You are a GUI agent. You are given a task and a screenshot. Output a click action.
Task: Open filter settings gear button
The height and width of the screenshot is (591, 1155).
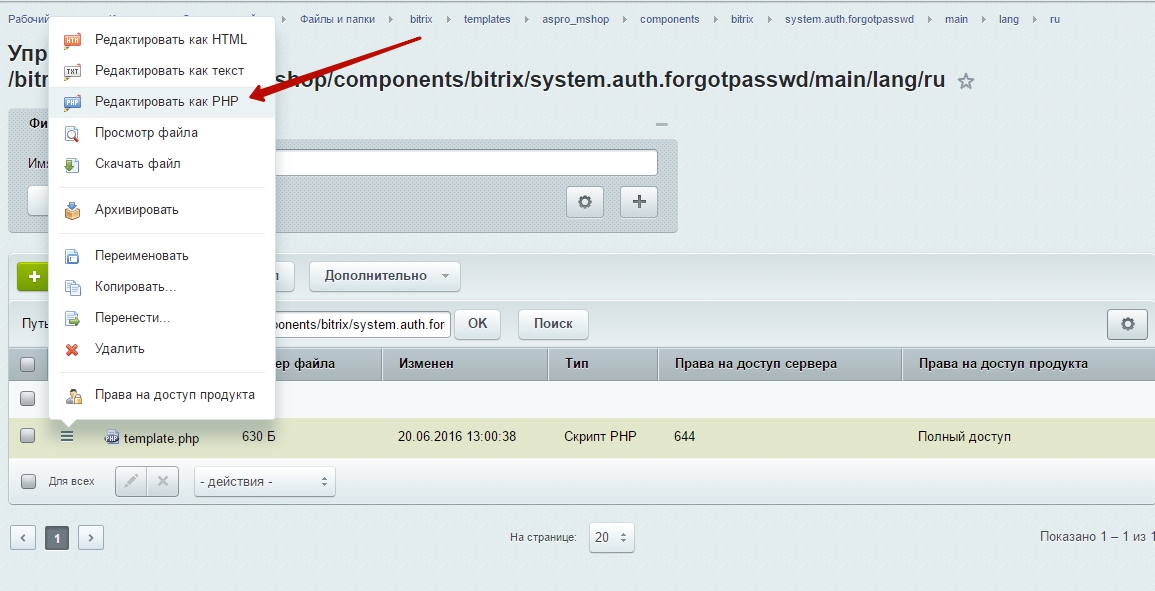[x=585, y=202]
